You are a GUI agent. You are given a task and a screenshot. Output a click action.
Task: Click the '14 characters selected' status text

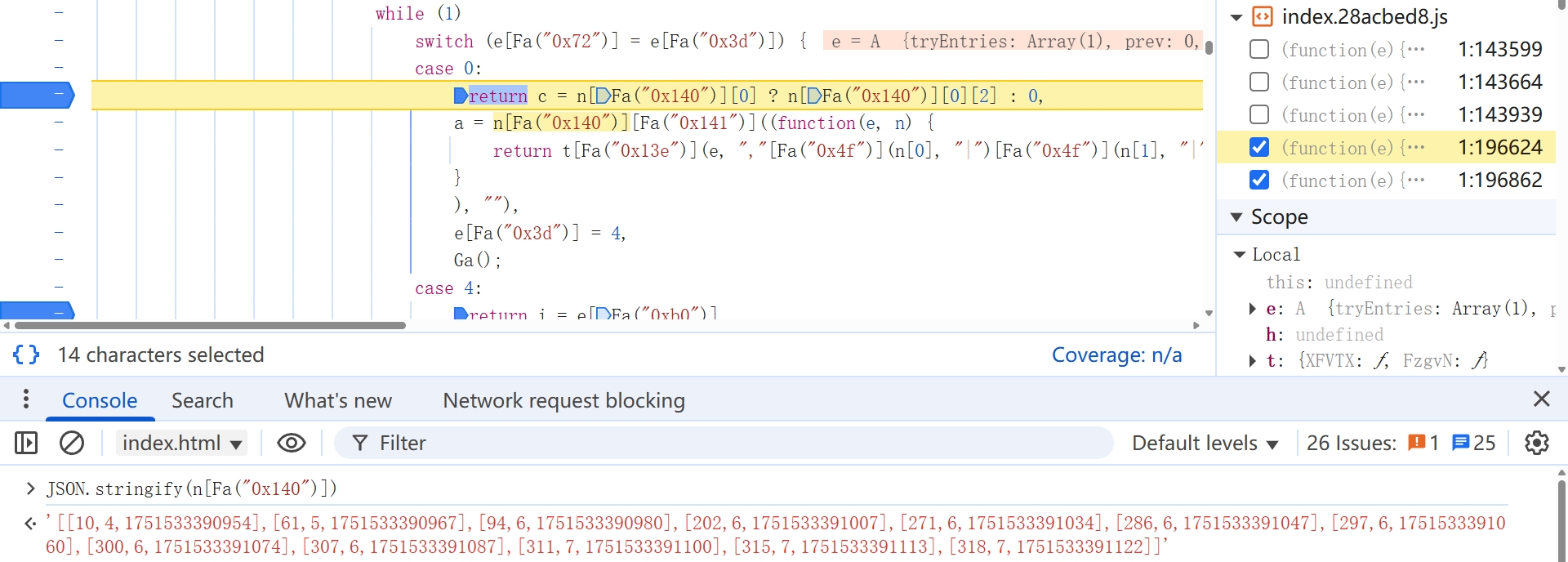pos(161,355)
